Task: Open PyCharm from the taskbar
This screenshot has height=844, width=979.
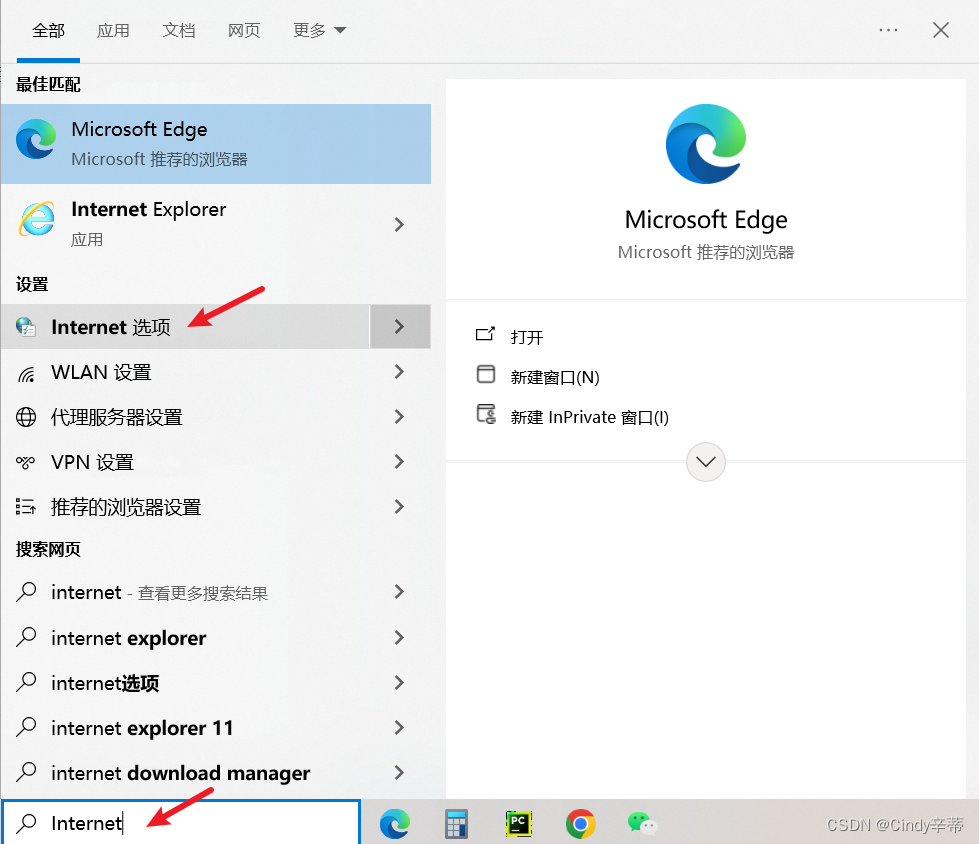Action: (518, 824)
